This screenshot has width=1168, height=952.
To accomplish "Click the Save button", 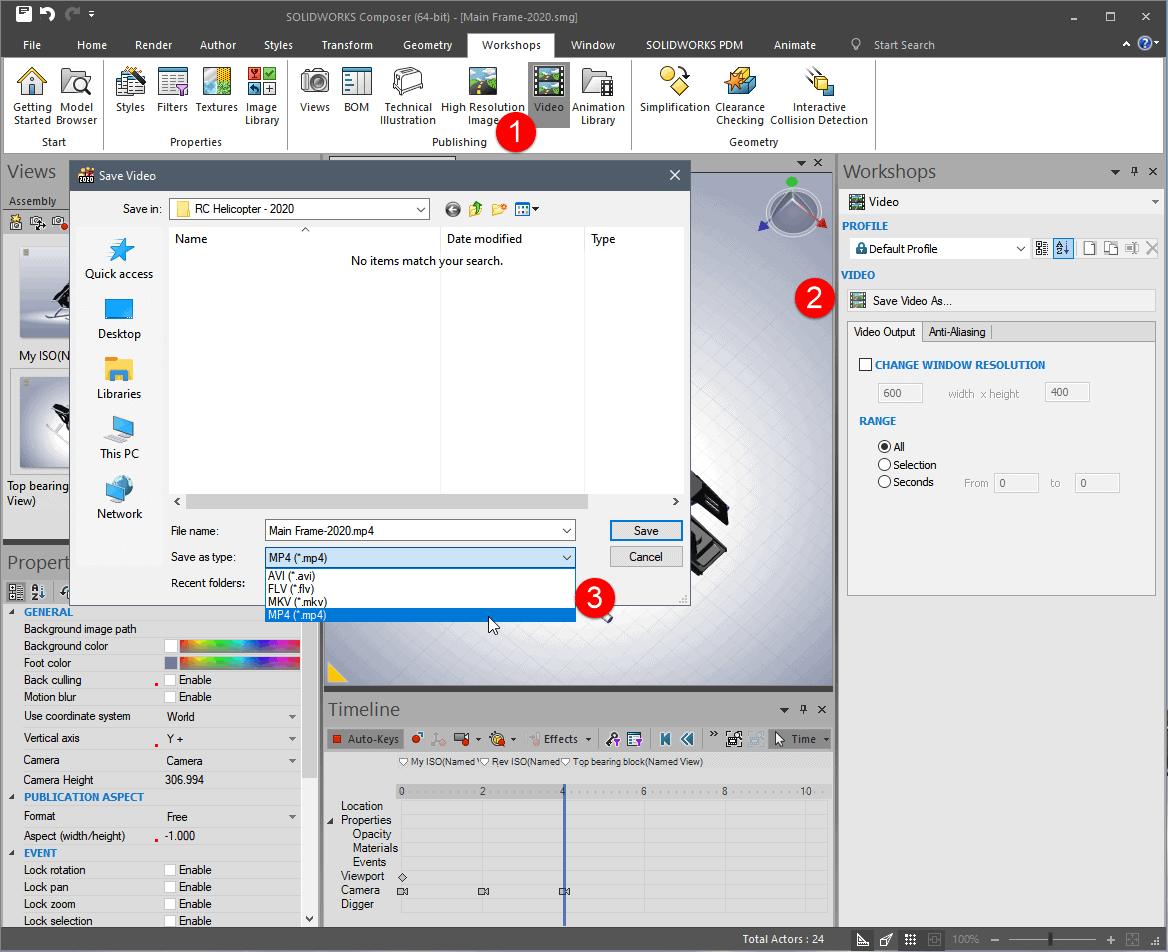I will [646, 531].
